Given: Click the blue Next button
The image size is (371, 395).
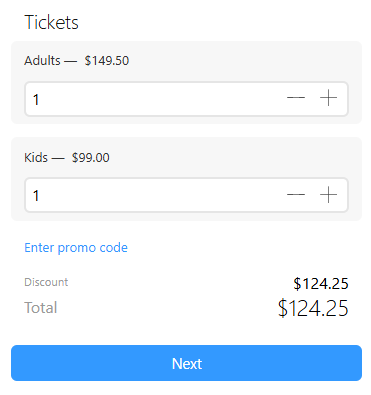Looking at the screenshot, I should [186, 363].
